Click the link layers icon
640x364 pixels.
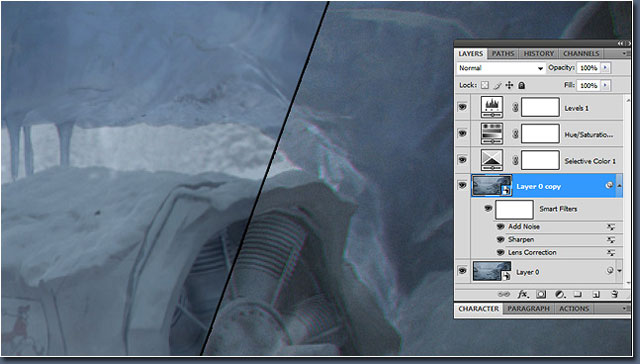pos(504,294)
